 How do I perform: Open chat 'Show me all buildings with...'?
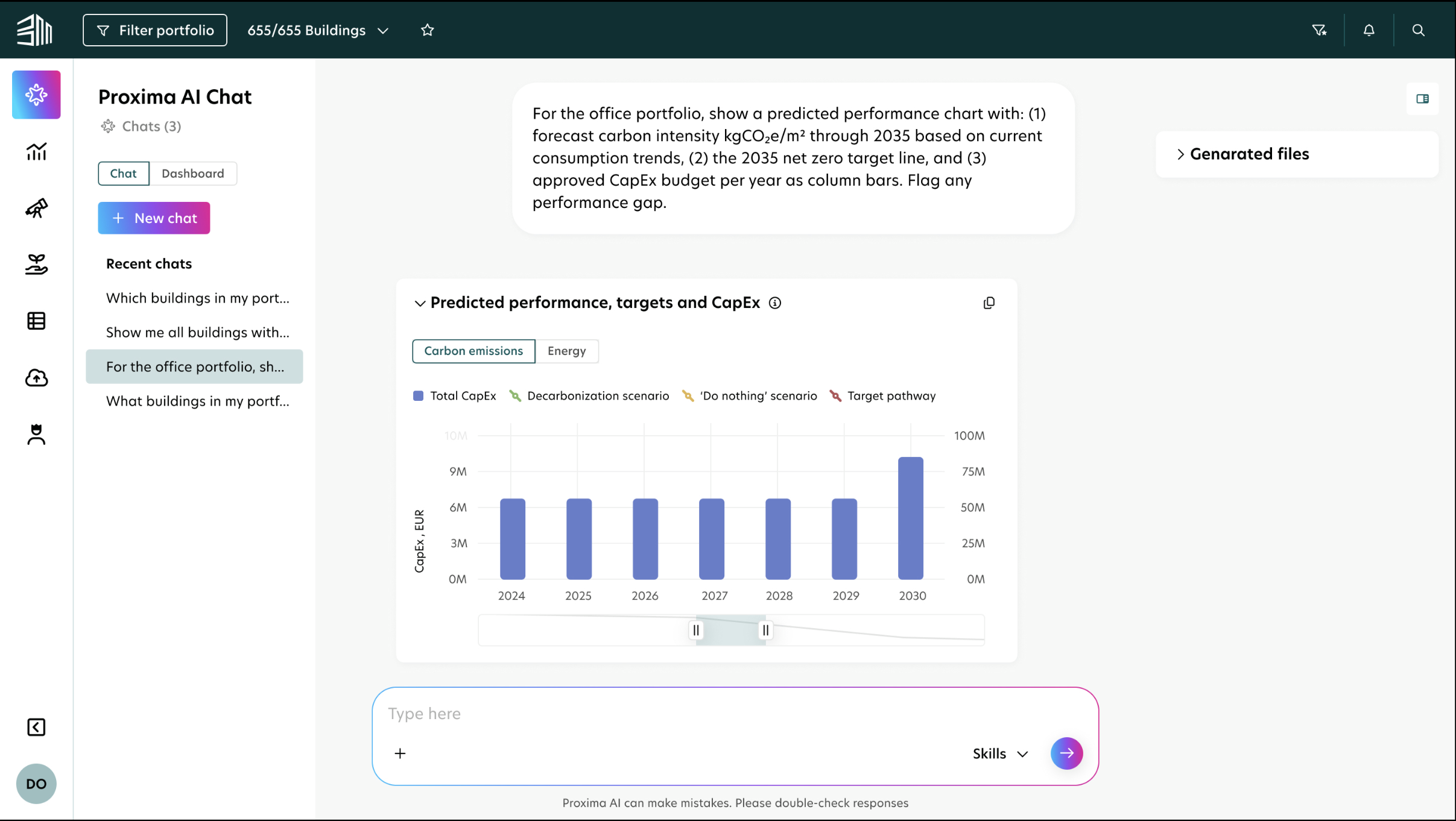coord(194,332)
